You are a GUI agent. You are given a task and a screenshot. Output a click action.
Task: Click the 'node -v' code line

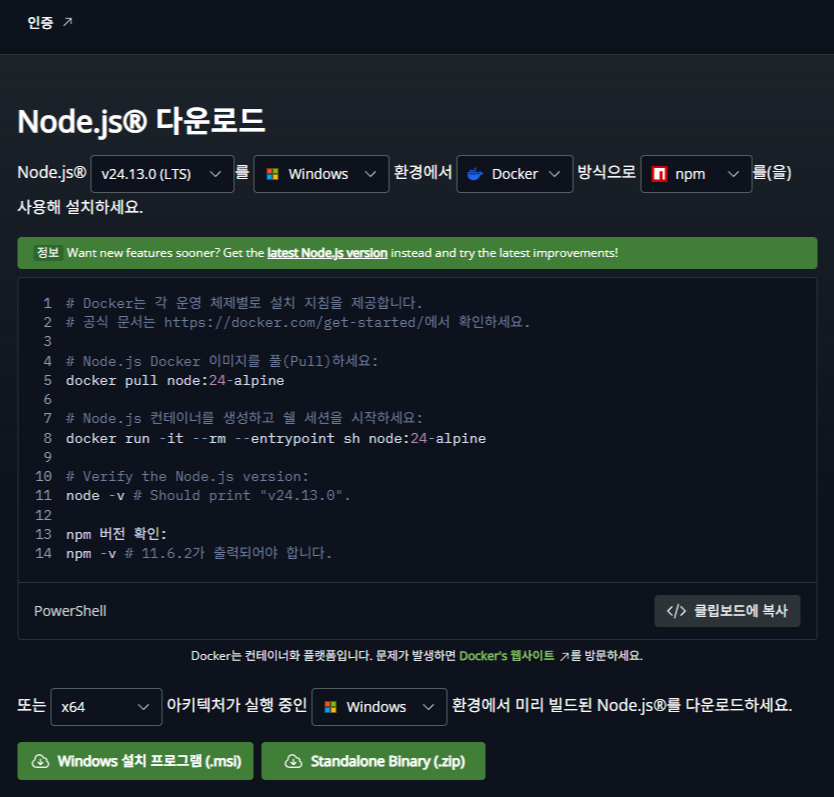[x=208, y=495]
